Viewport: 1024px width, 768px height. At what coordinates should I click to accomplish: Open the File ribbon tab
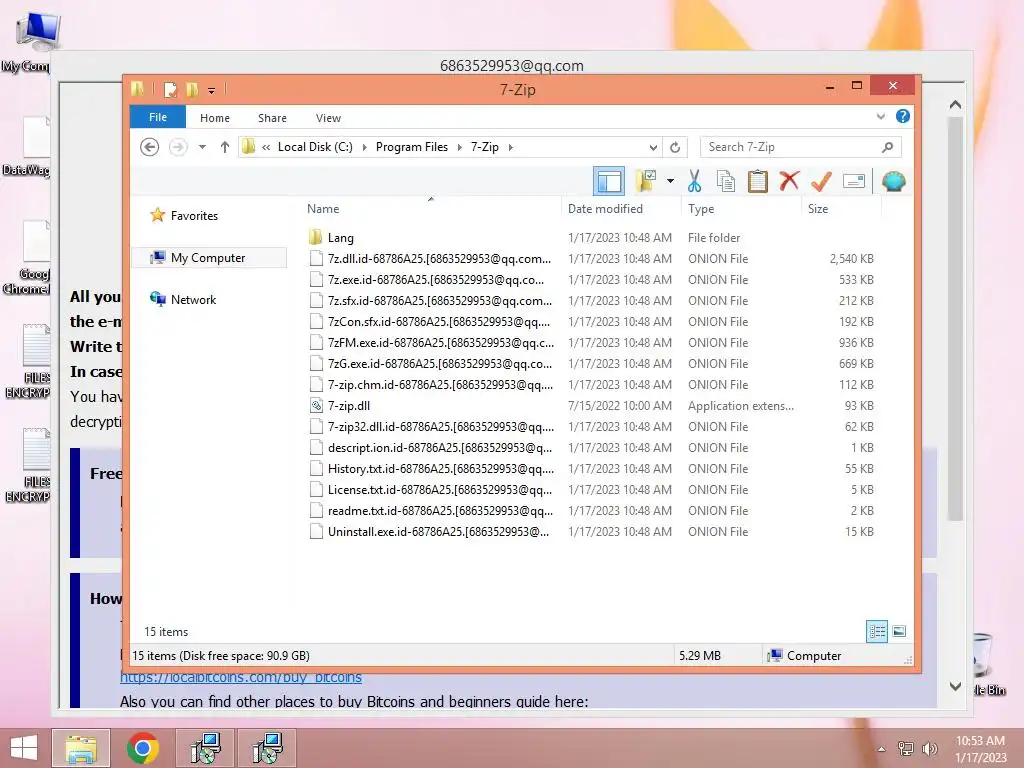(158, 118)
